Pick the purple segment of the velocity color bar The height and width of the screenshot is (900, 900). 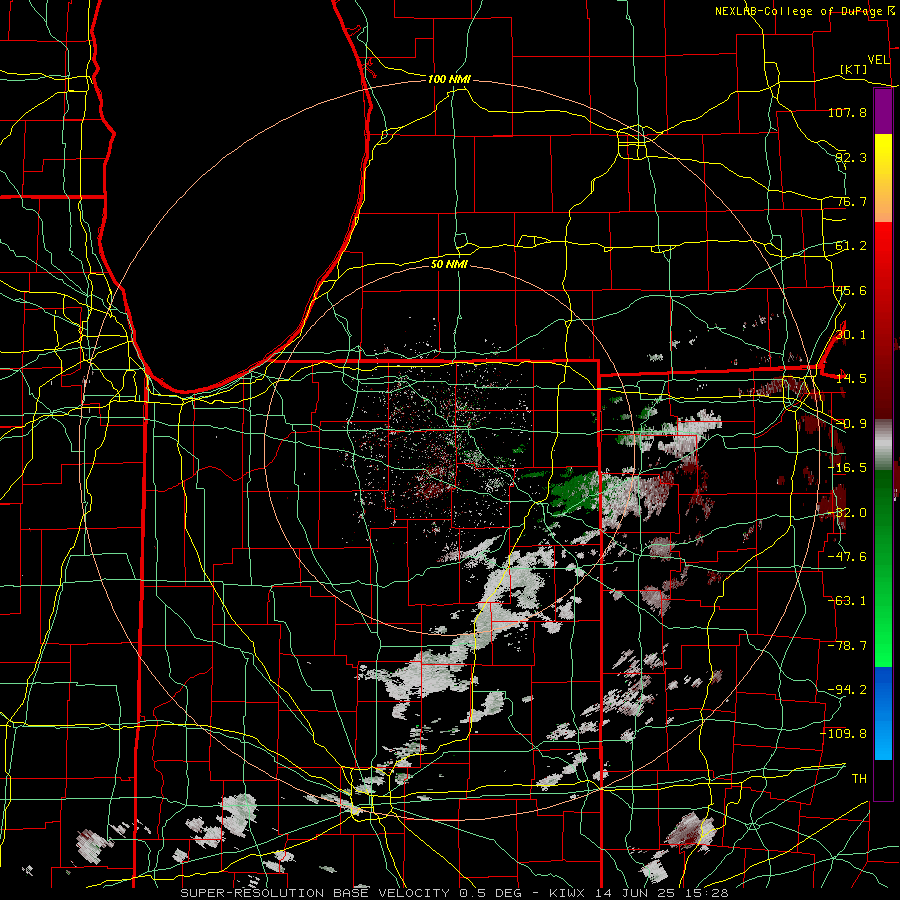click(883, 111)
